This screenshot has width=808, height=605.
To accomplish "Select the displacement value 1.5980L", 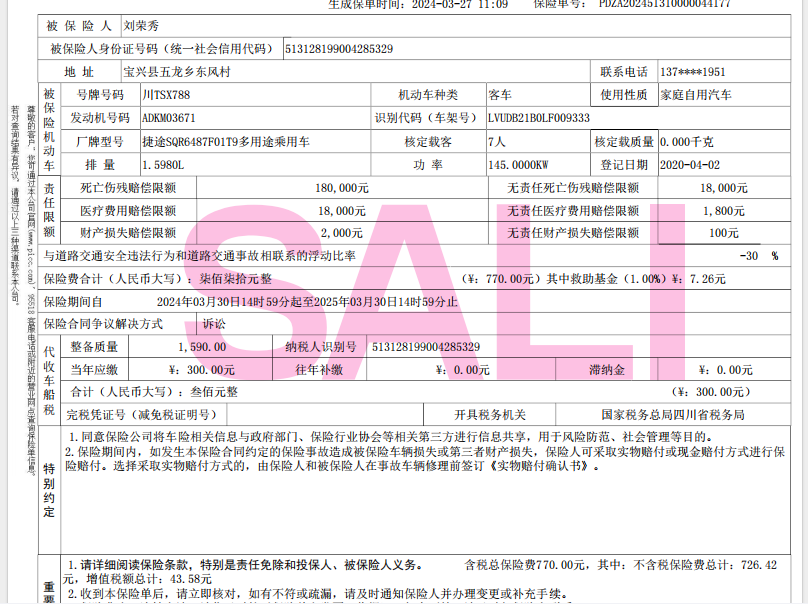I will pos(164,165).
